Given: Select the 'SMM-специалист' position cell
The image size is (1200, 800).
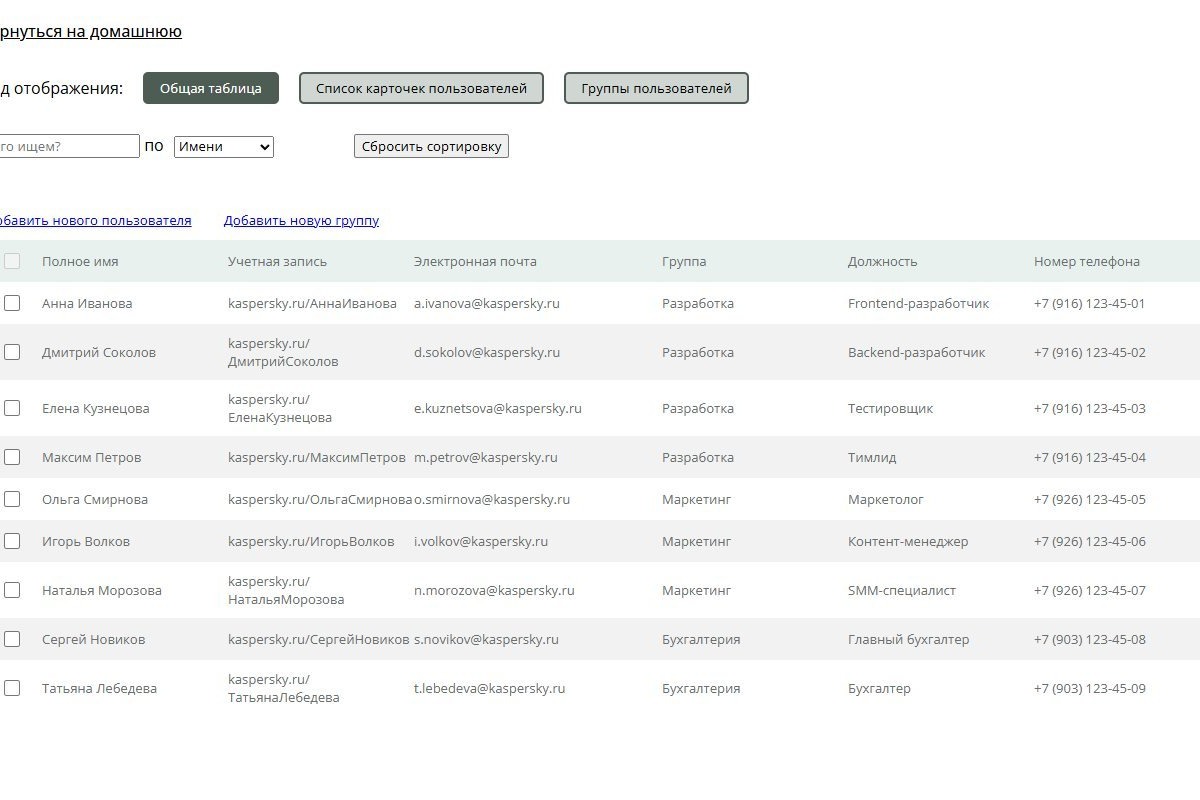Looking at the screenshot, I should (902, 590).
